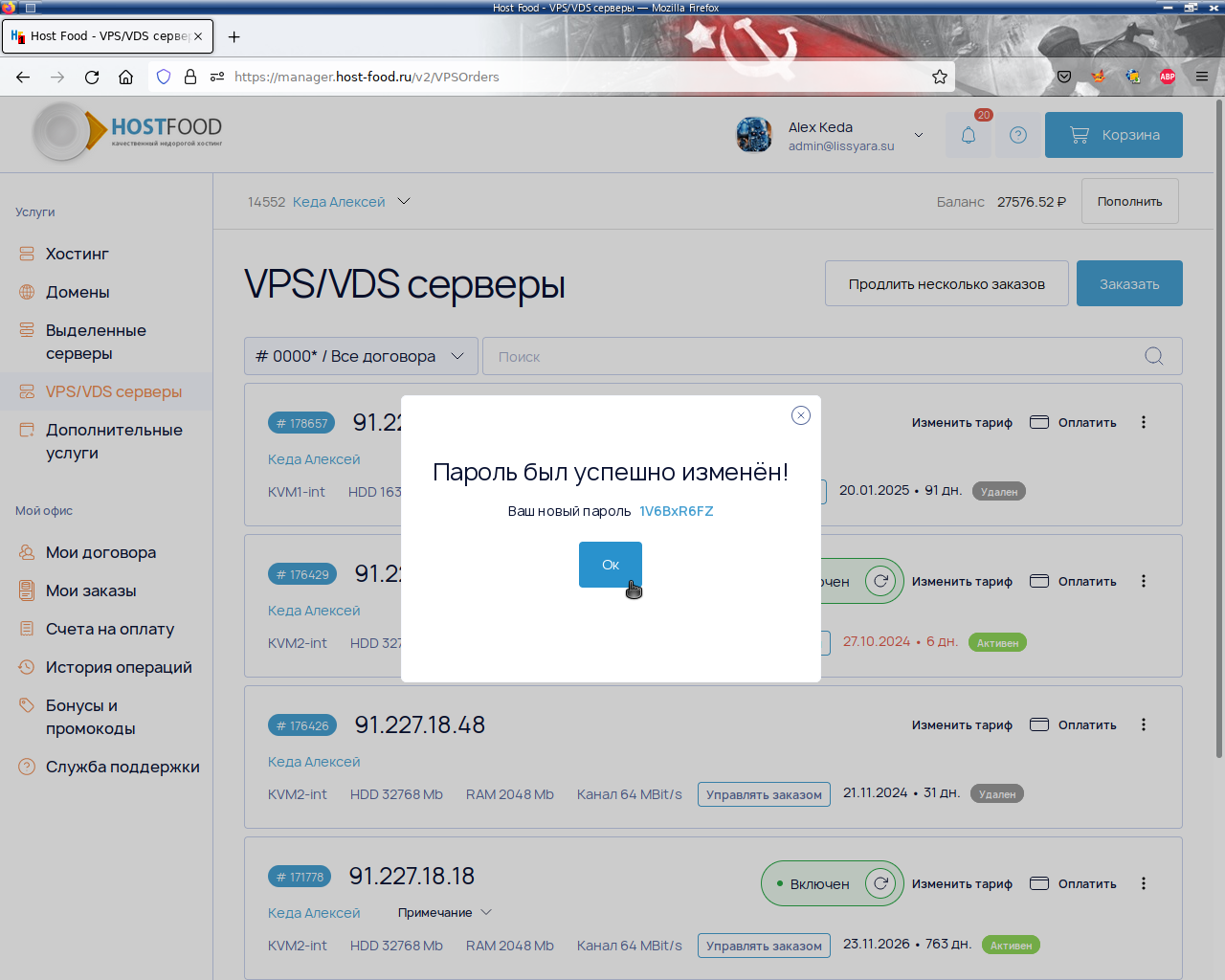Viewport: 1225px width, 980px height.
Task: Open a new browser tab
Action: [x=234, y=36]
